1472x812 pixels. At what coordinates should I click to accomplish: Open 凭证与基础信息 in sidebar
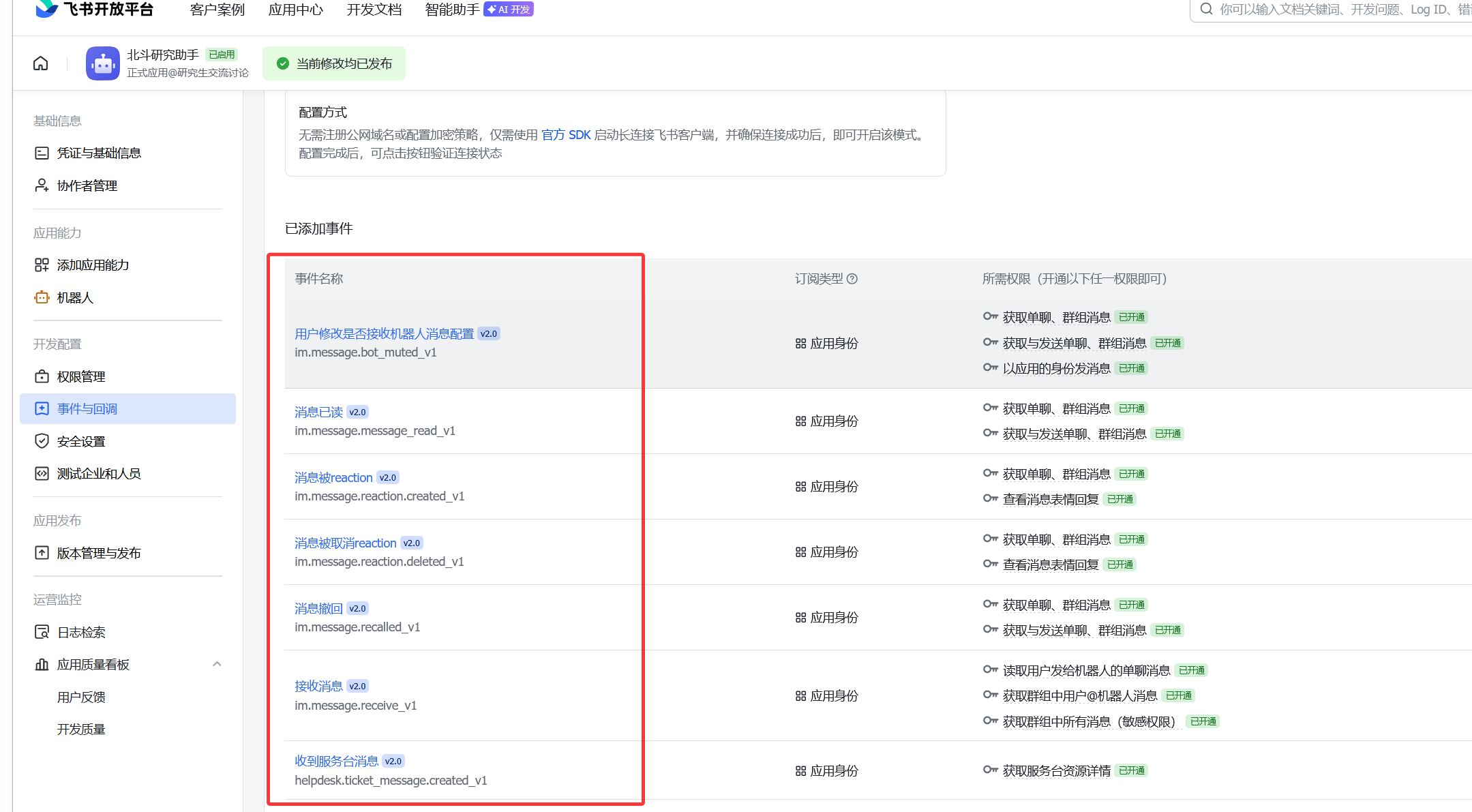(98, 153)
